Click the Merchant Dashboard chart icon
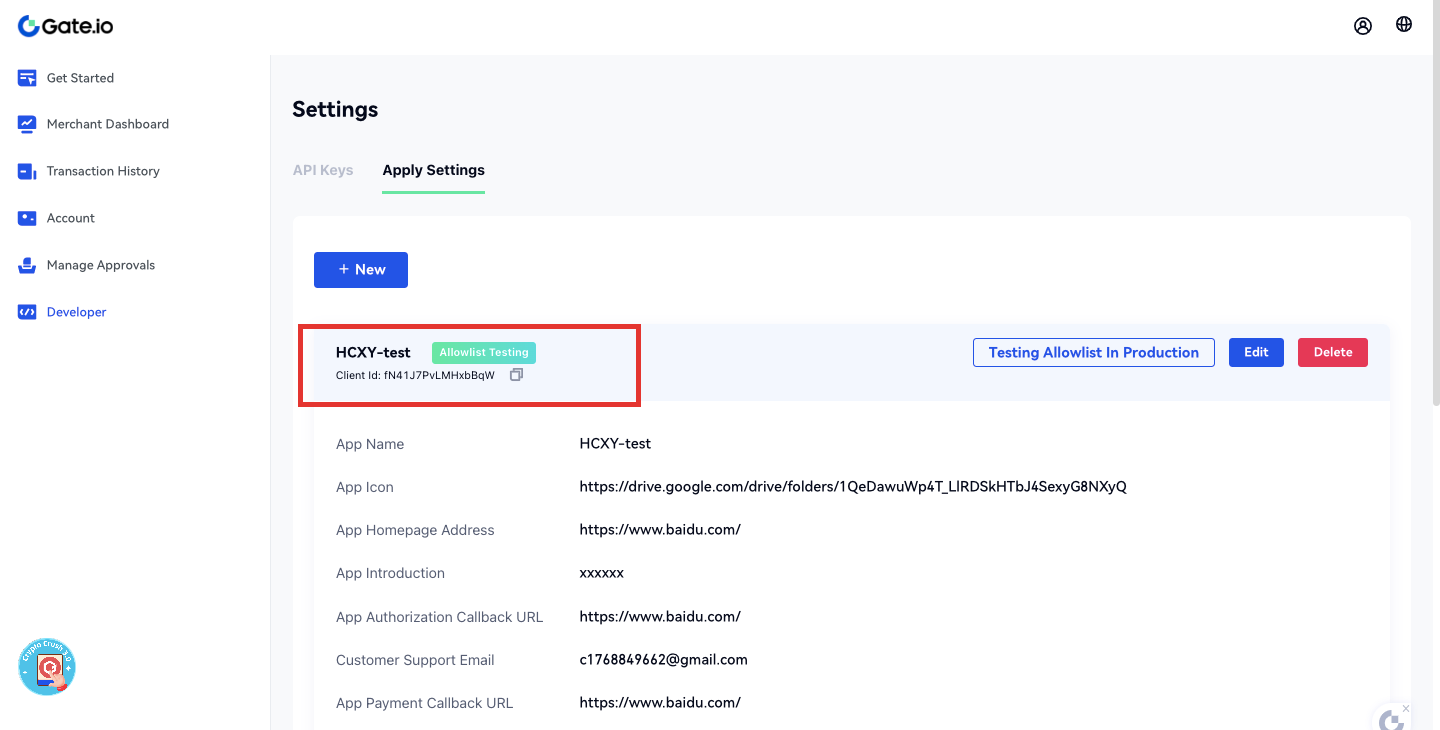The image size is (1440, 730). coord(27,124)
